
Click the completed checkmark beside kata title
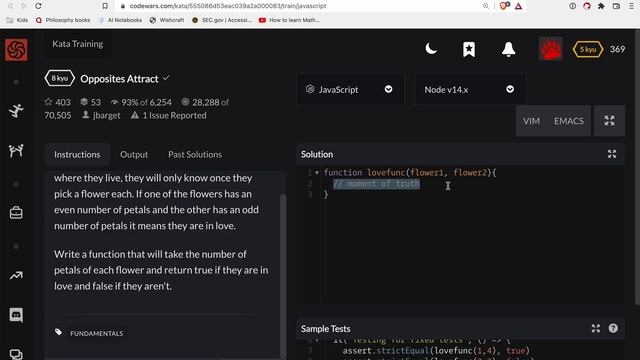click(x=166, y=78)
